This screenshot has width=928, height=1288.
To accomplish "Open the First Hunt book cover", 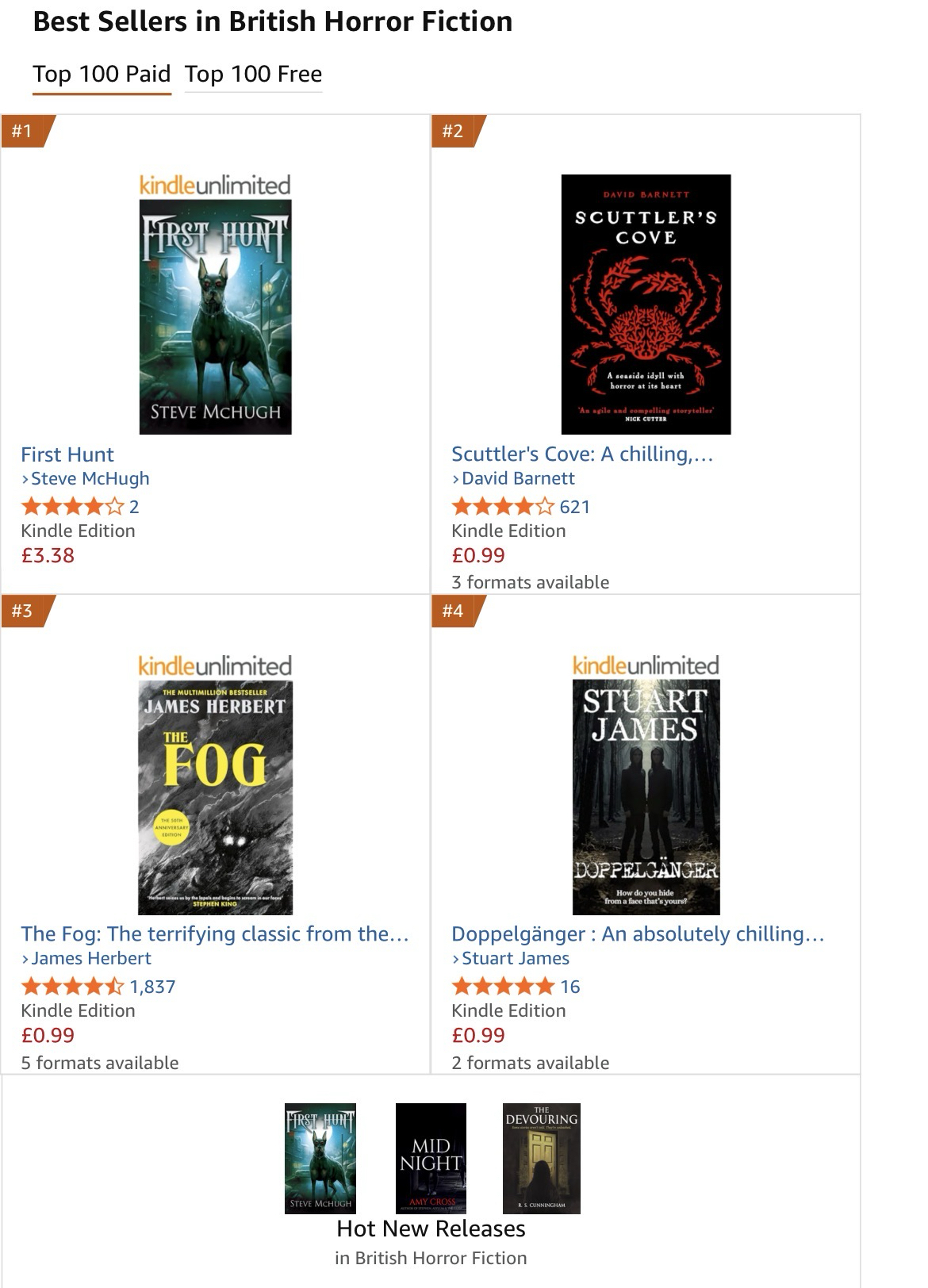I will (x=215, y=316).
